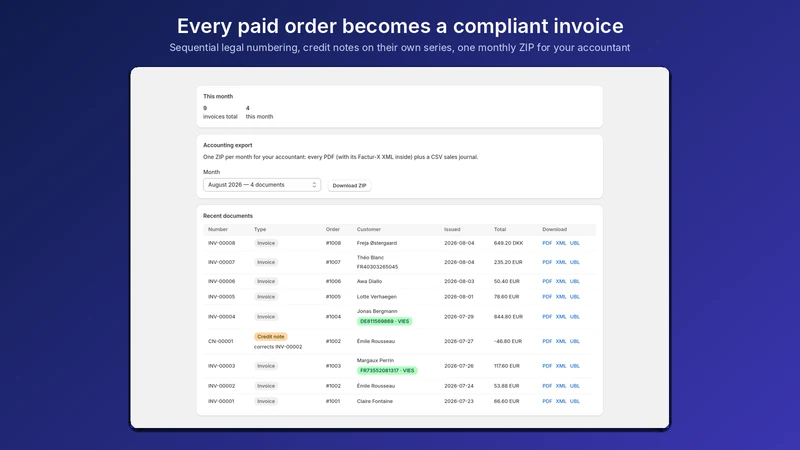This screenshot has height=450, width=800.
Task: Download UBL for INV-00003
Action: (574, 366)
